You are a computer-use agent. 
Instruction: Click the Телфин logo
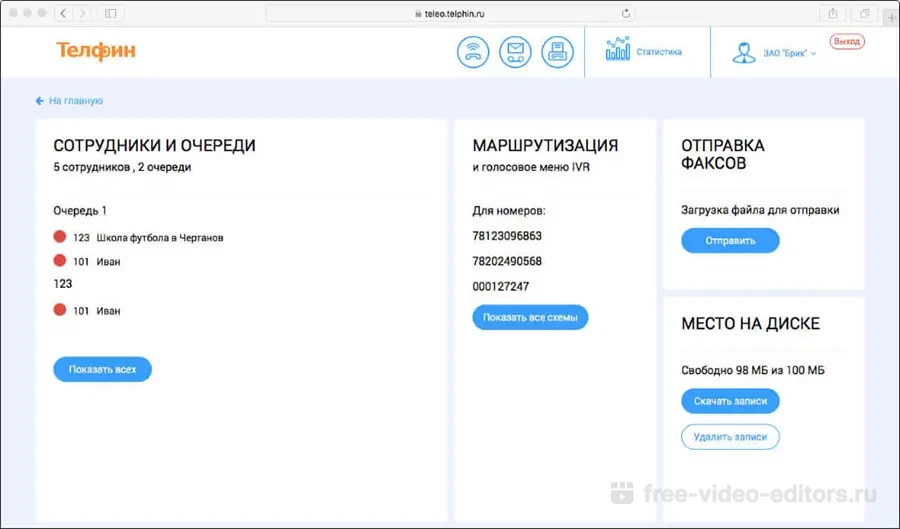click(96, 51)
